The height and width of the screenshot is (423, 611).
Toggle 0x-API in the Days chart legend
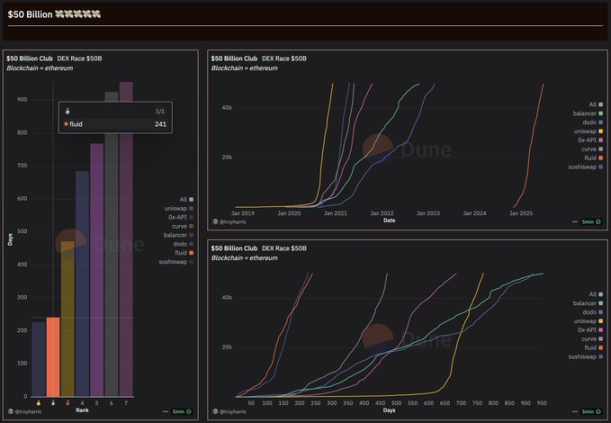click(590, 330)
